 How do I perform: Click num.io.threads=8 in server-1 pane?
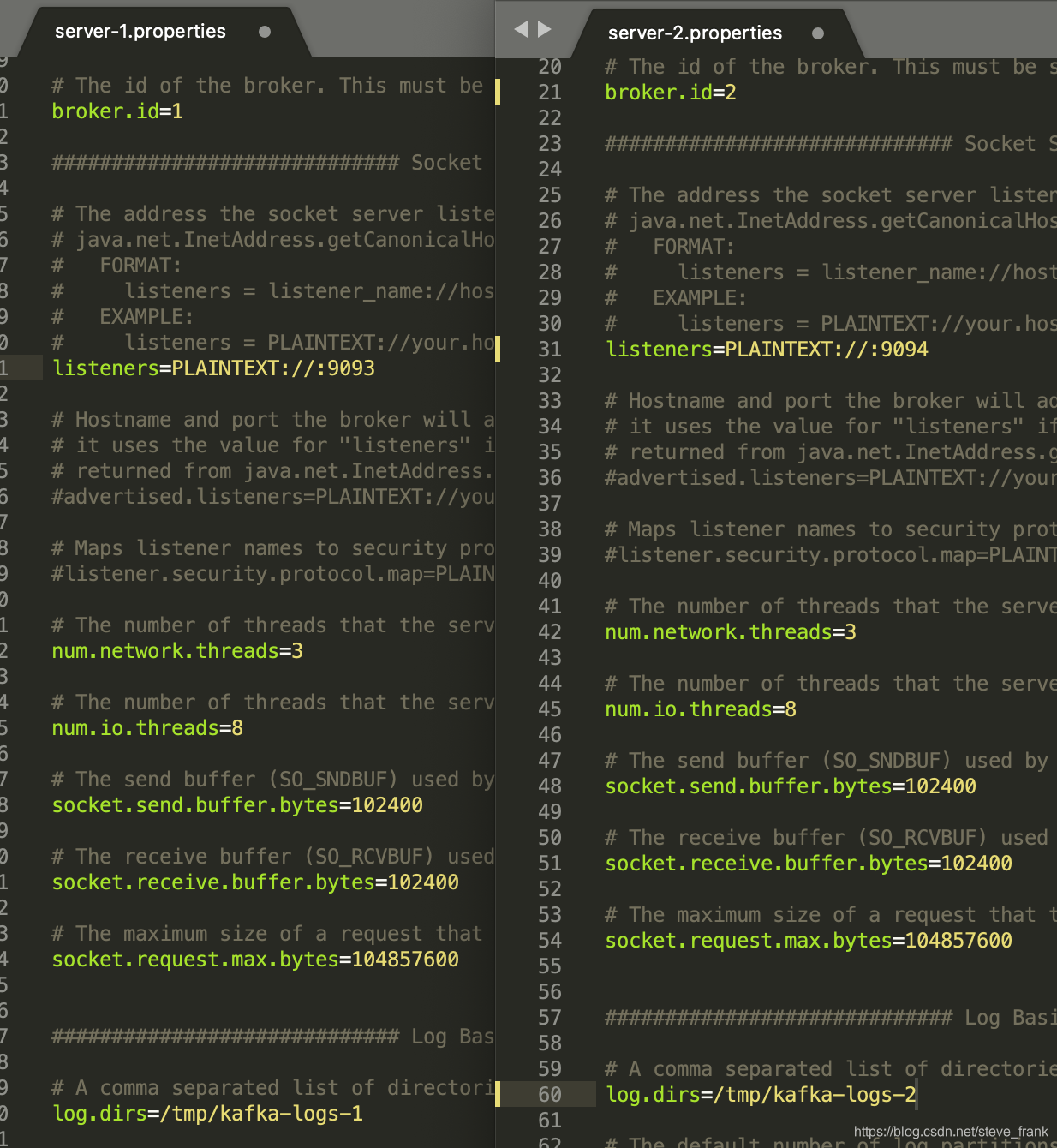click(147, 728)
